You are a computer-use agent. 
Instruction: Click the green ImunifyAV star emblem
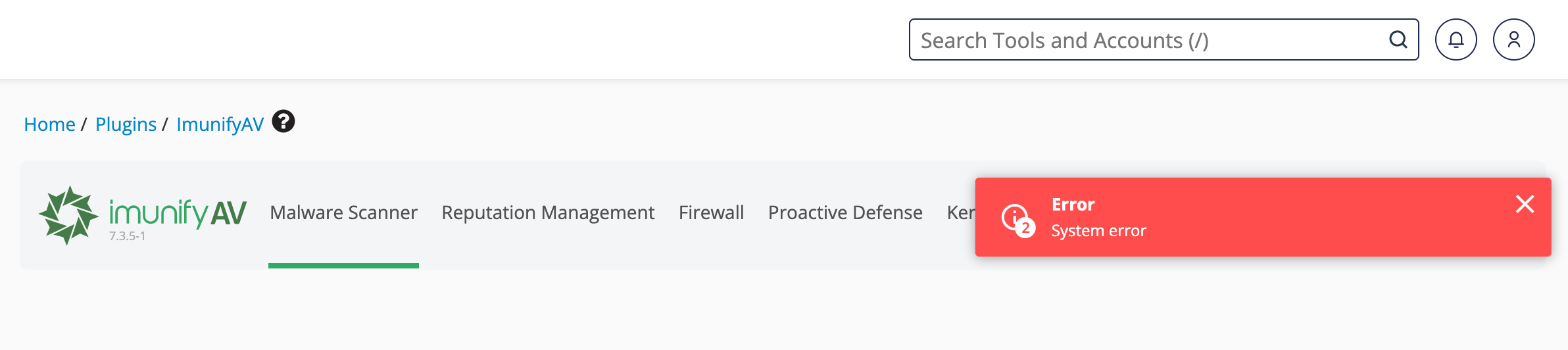(68, 215)
